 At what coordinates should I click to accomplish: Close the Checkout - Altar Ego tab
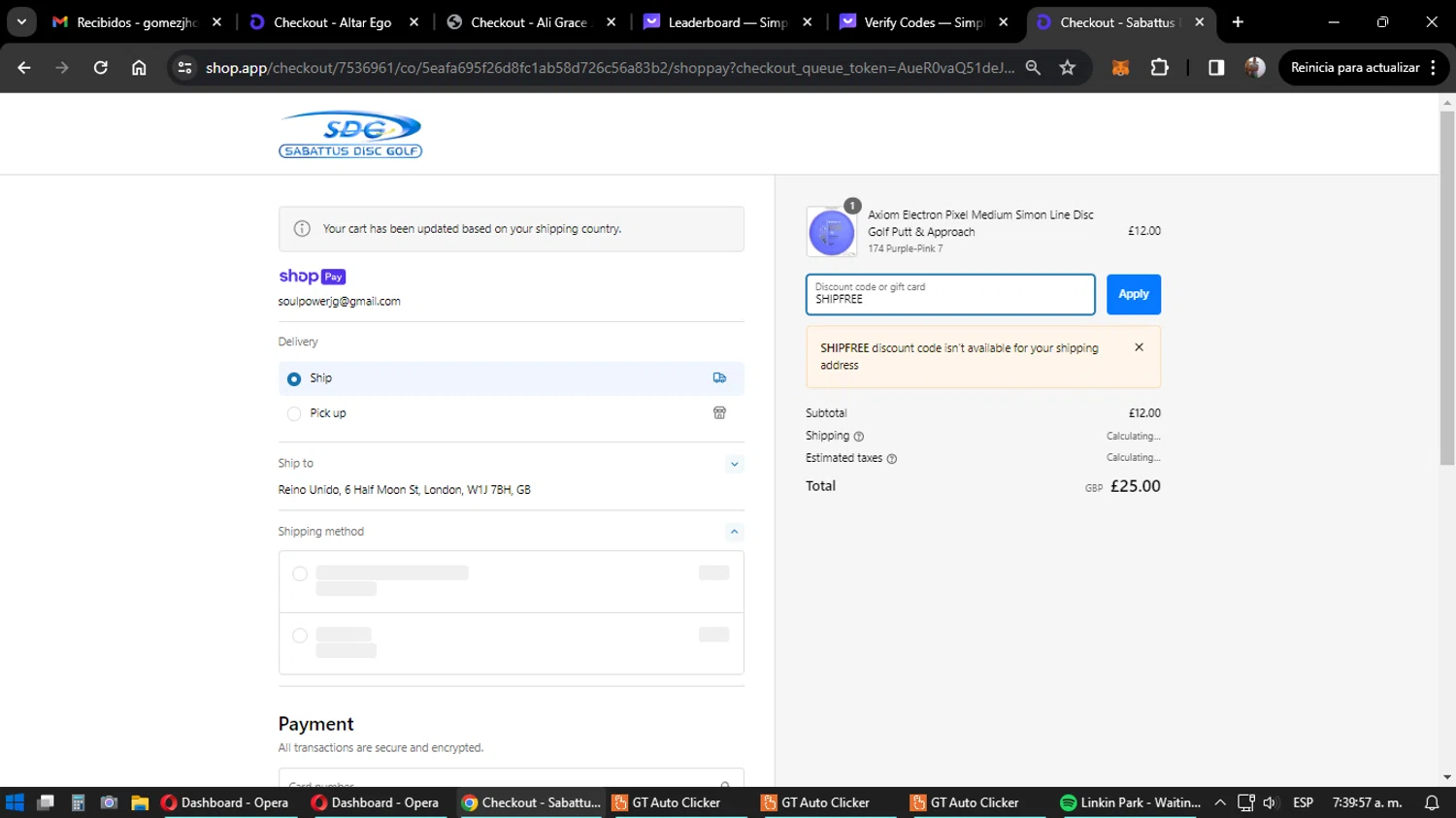tap(414, 22)
